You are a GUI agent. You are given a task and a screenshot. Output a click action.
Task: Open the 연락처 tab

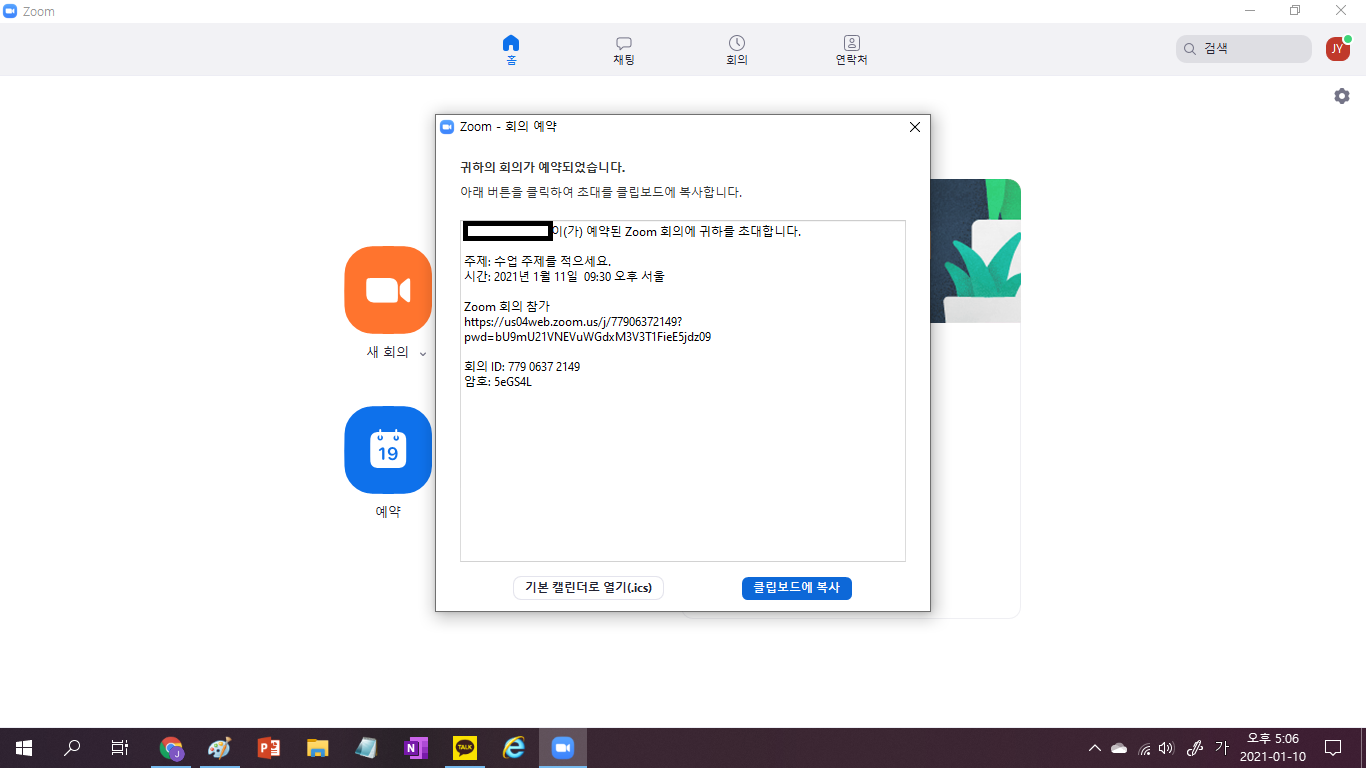851,50
